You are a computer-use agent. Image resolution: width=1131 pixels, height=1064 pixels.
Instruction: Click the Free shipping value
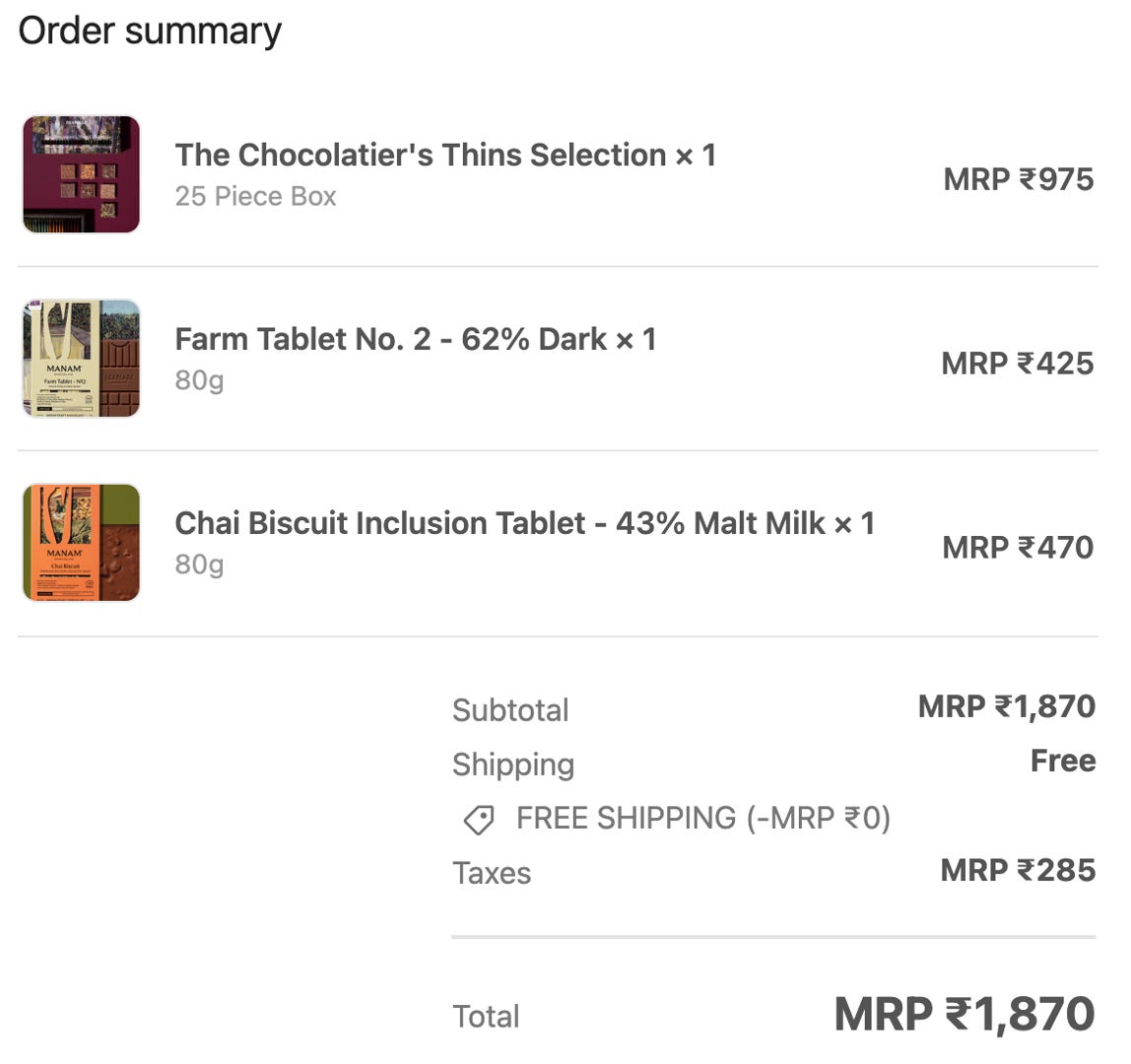[1062, 761]
